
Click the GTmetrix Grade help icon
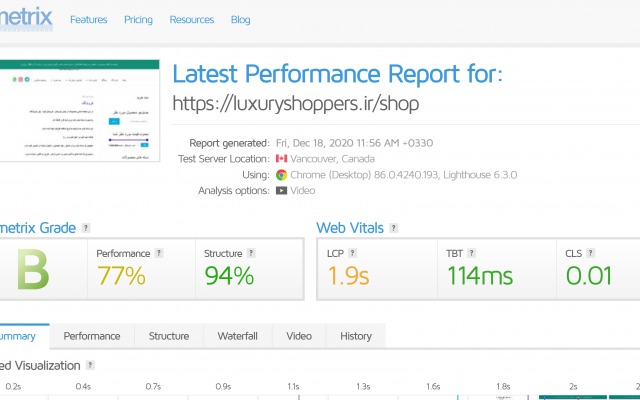(85, 228)
